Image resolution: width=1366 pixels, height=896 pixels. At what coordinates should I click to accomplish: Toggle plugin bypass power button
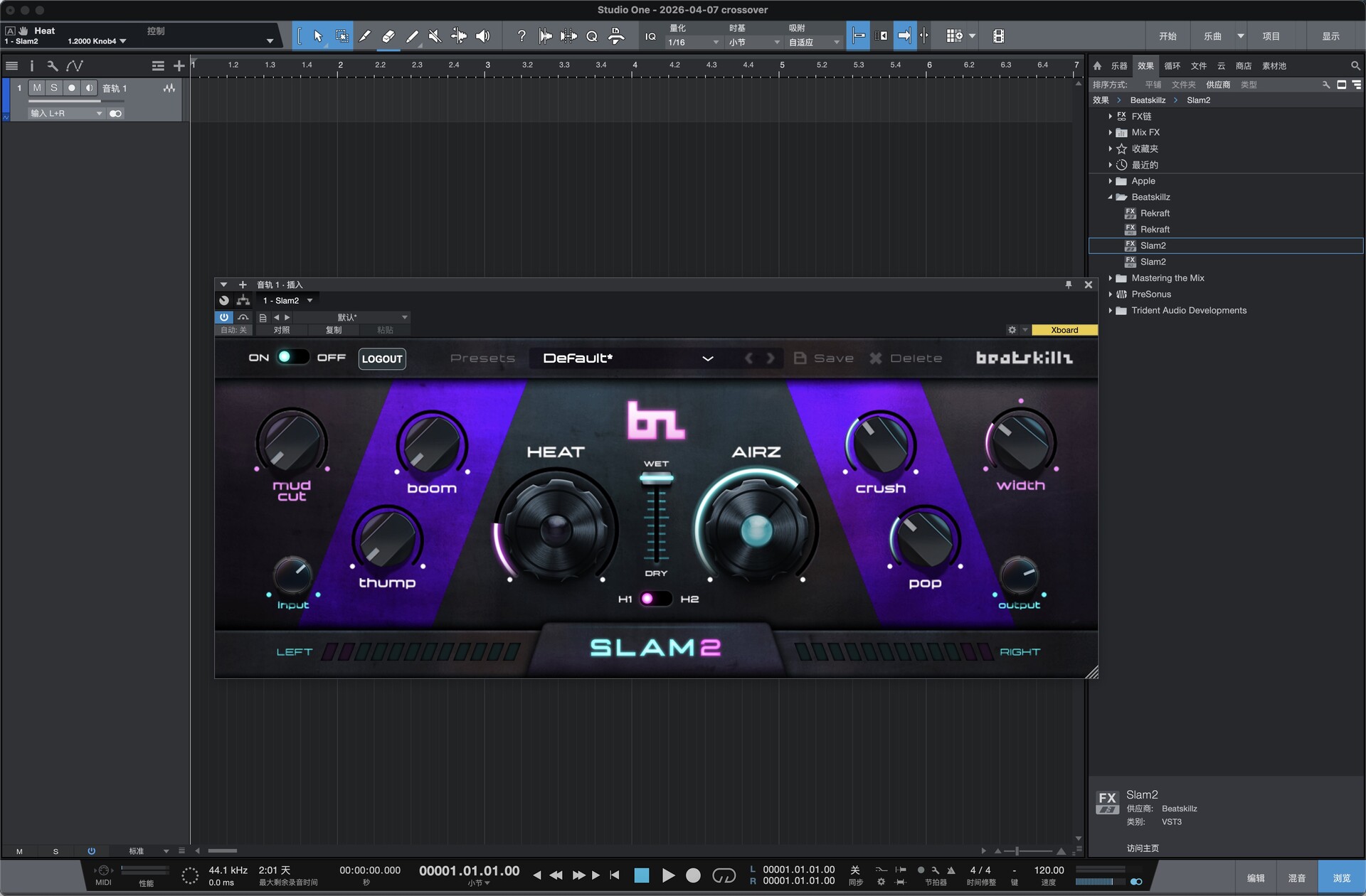point(224,317)
